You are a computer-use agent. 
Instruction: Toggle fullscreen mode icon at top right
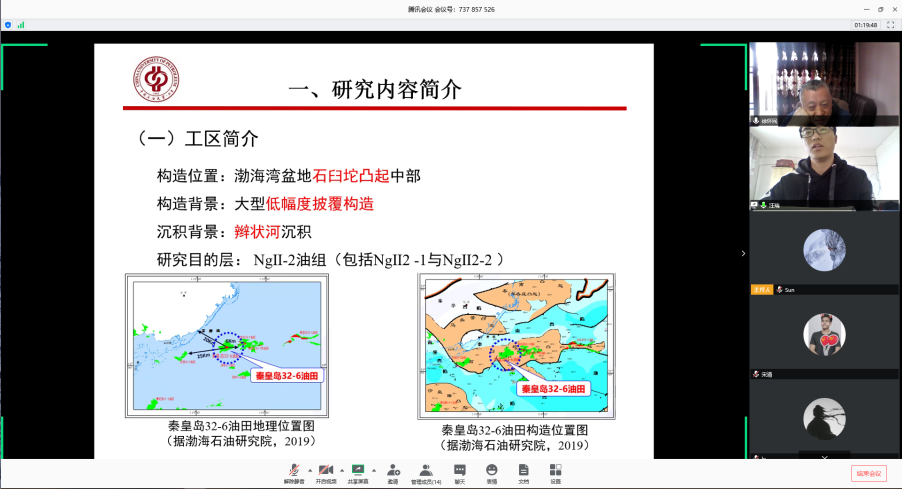[890, 24]
